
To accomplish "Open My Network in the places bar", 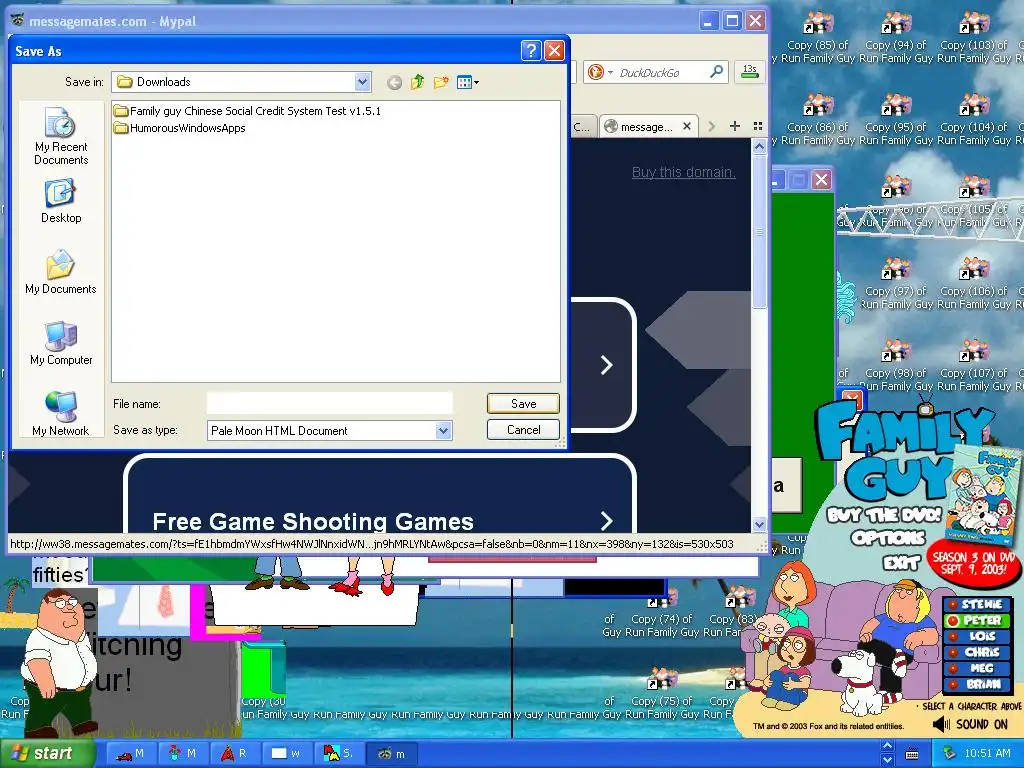I will [61, 414].
